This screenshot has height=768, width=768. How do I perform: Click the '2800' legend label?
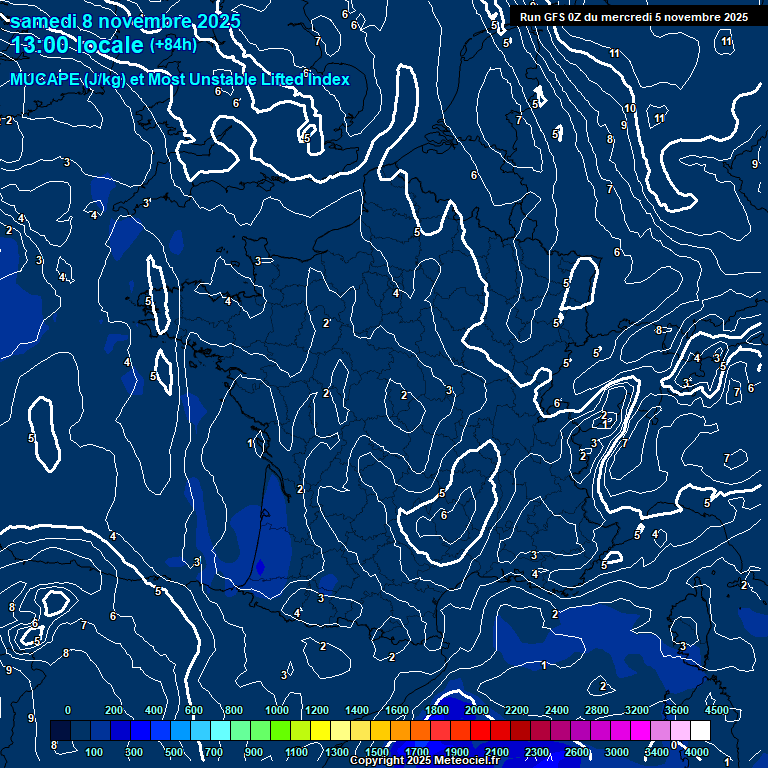[x=597, y=710]
